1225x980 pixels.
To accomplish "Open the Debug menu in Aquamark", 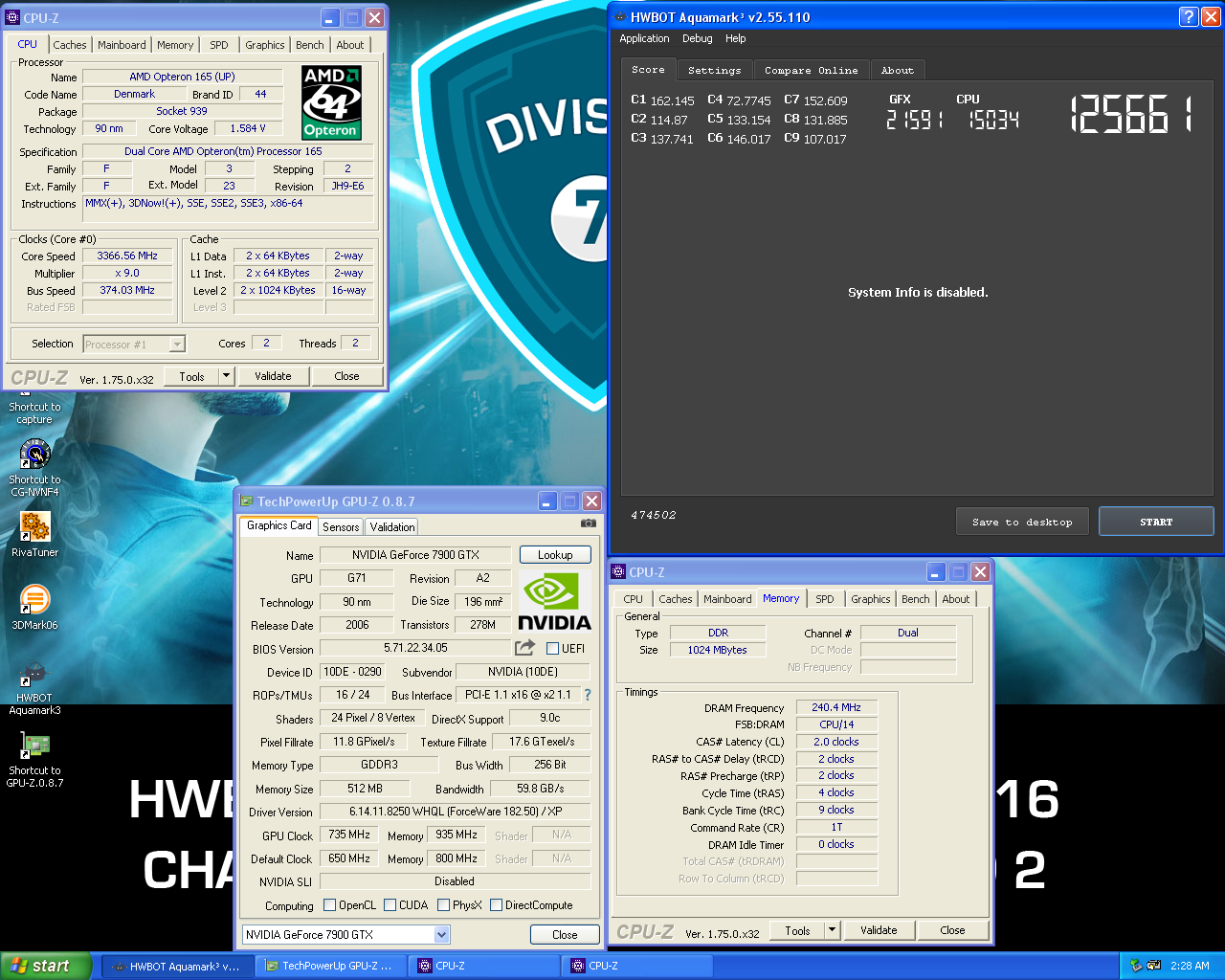I will [697, 38].
